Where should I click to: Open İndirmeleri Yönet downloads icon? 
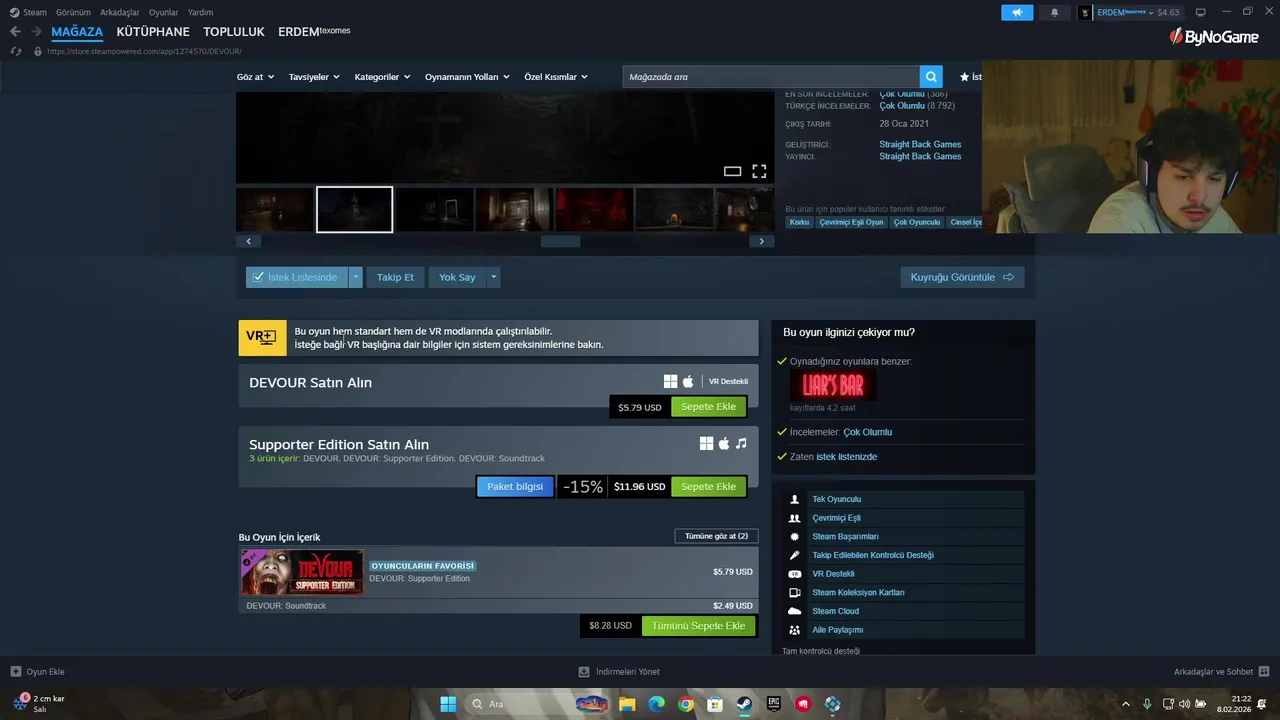click(x=584, y=672)
